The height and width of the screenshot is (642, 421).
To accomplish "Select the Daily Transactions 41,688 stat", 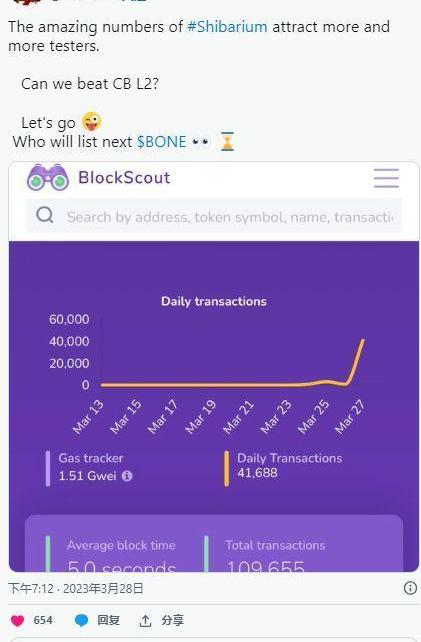I will coord(289,466).
